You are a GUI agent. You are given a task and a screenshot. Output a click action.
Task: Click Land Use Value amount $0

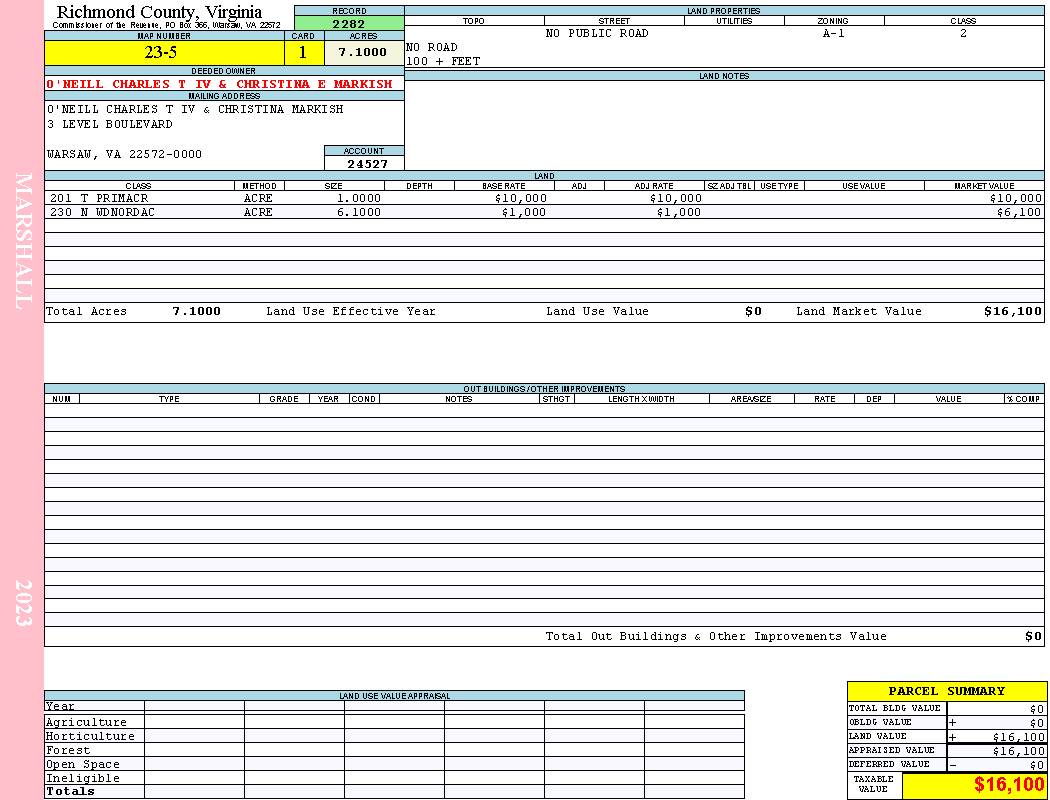pos(753,311)
